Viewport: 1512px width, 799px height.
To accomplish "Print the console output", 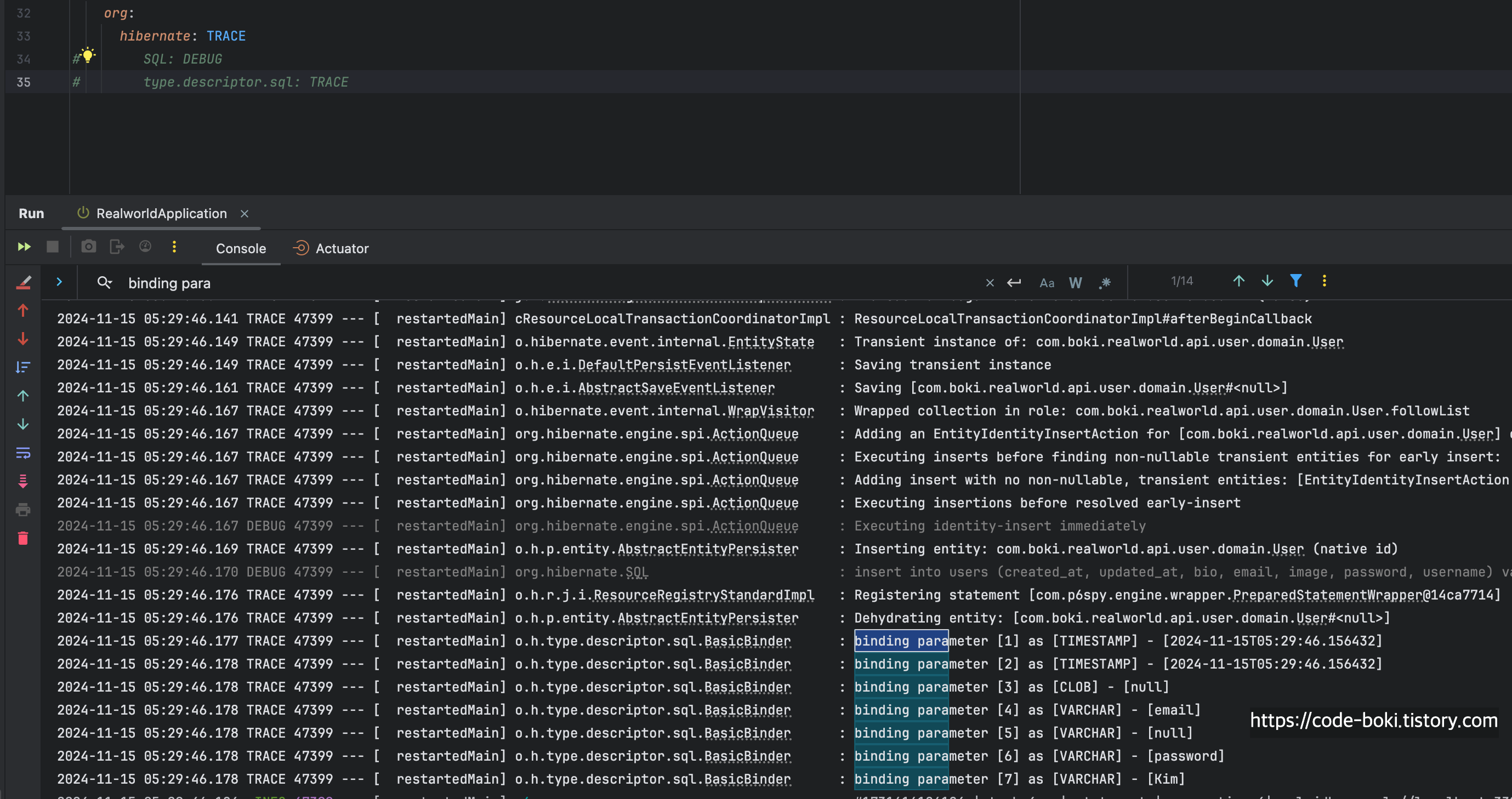I will pyautogui.click(x=23, y=510).
